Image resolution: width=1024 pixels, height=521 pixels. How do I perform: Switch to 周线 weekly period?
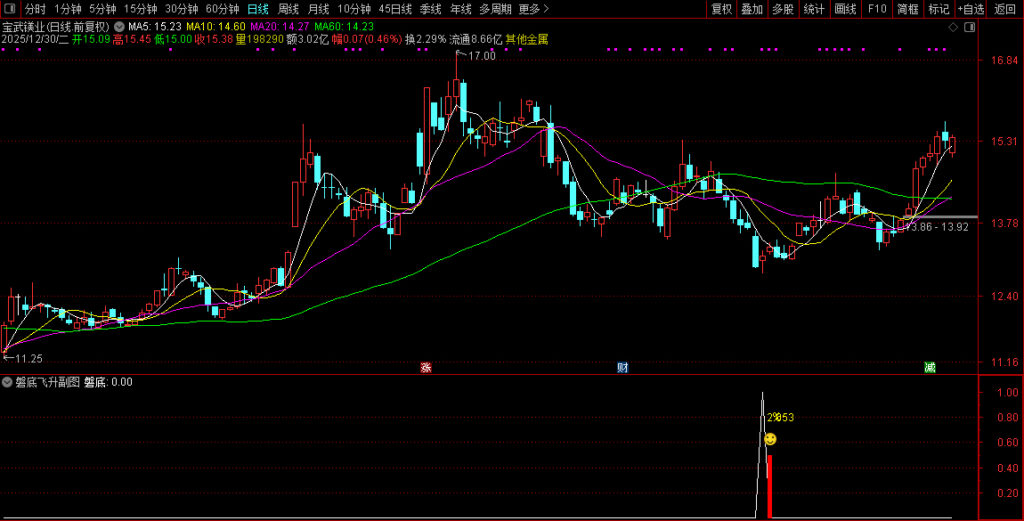(x=288, y=9)
